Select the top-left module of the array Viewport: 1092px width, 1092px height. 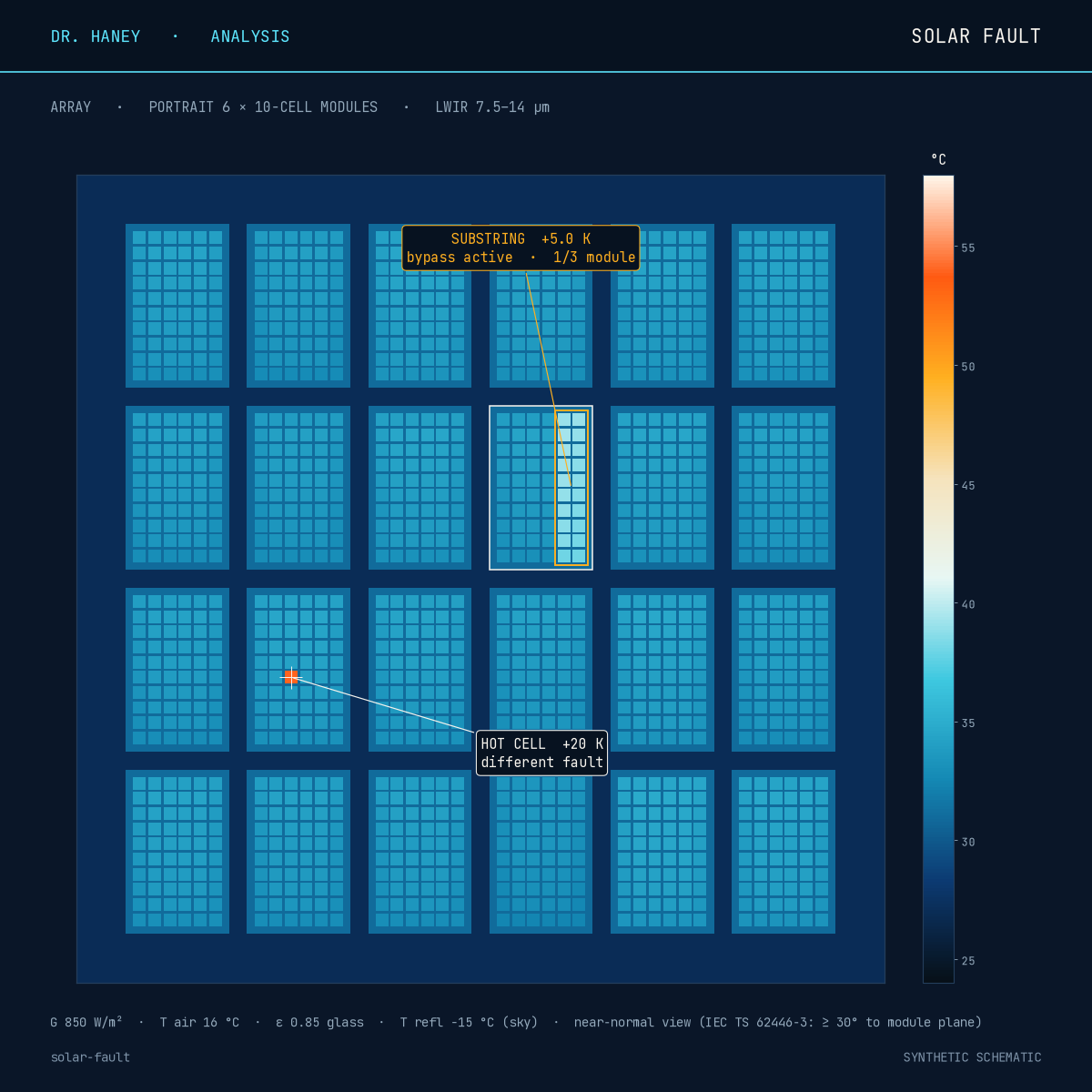click(x=177, y=306)
